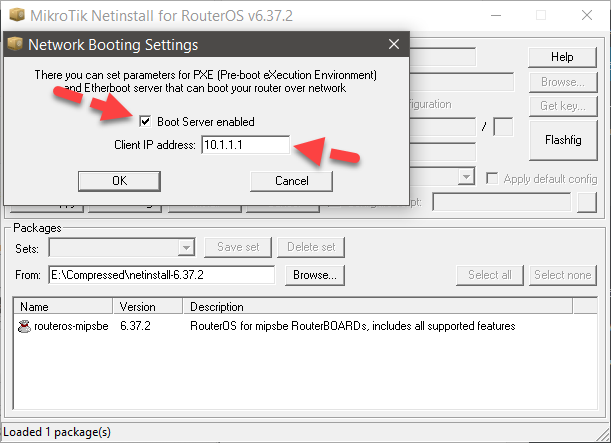Click the Get key... button
The image size is (611, 443).
[x=563, y=106]
